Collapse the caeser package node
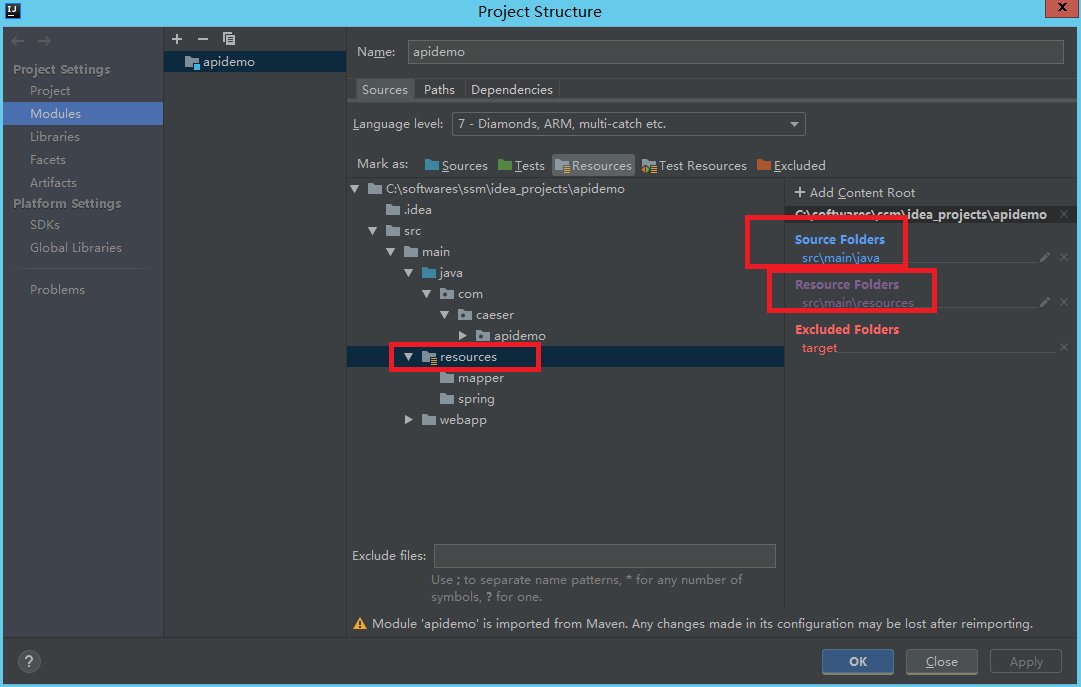The width and height of the screenshot is (1081, 687). click(x=445, y=315)
